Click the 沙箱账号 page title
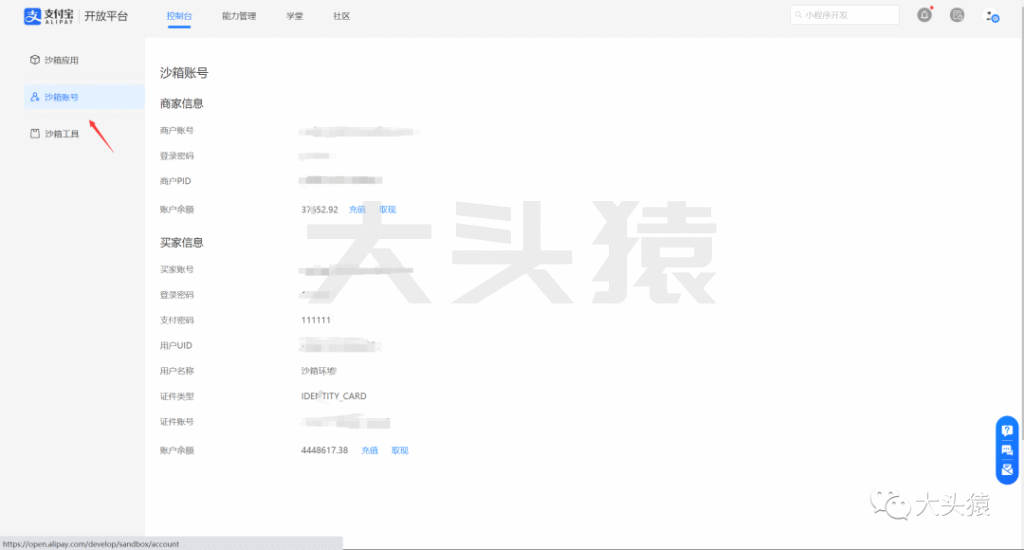Viewport: 1024px width, 550px height. (x=184, y=73)
